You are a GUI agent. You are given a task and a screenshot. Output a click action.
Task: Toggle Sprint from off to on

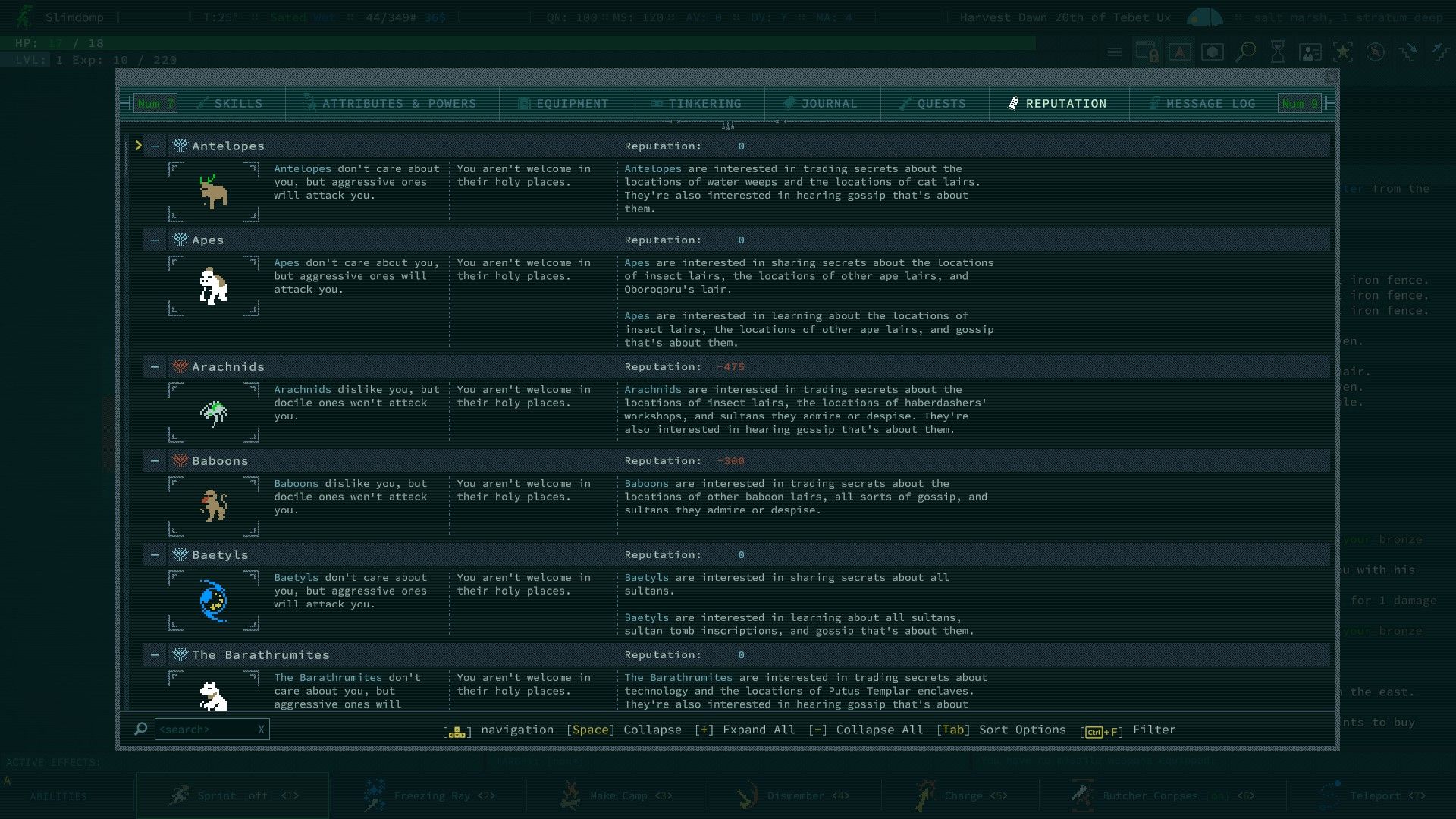click(233, 795)
